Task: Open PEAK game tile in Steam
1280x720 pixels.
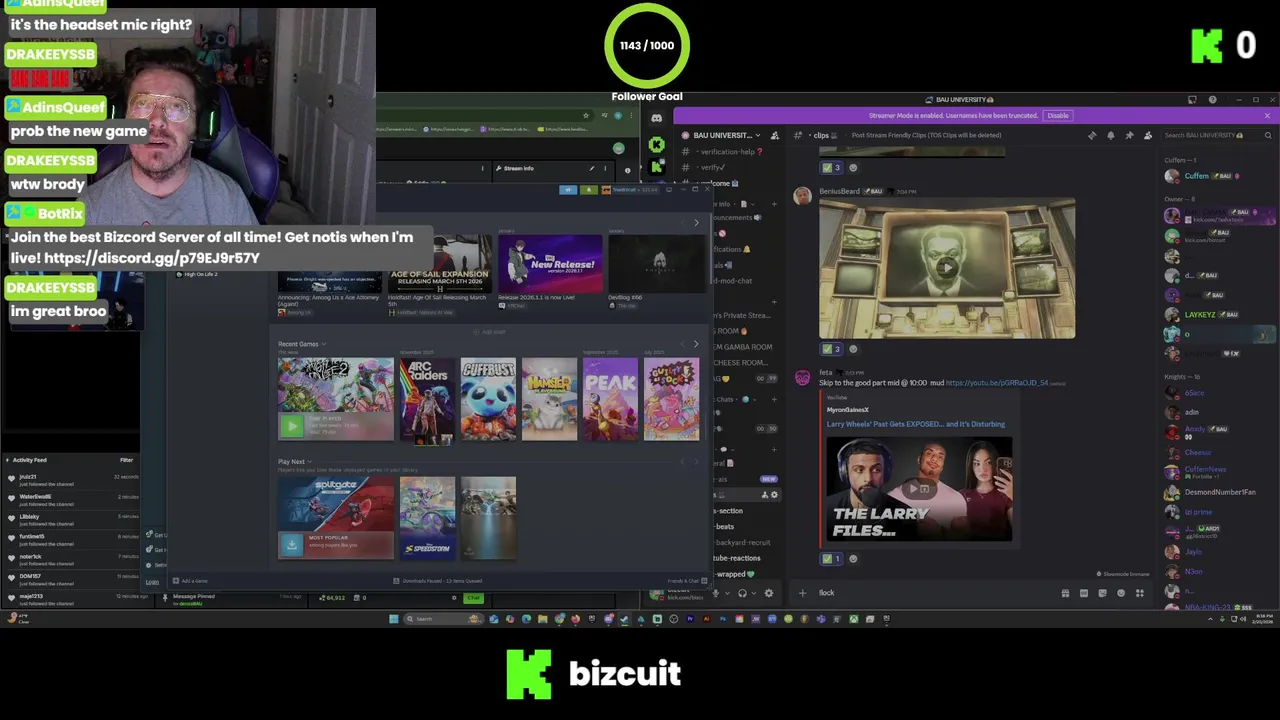Action: (610, 400)
